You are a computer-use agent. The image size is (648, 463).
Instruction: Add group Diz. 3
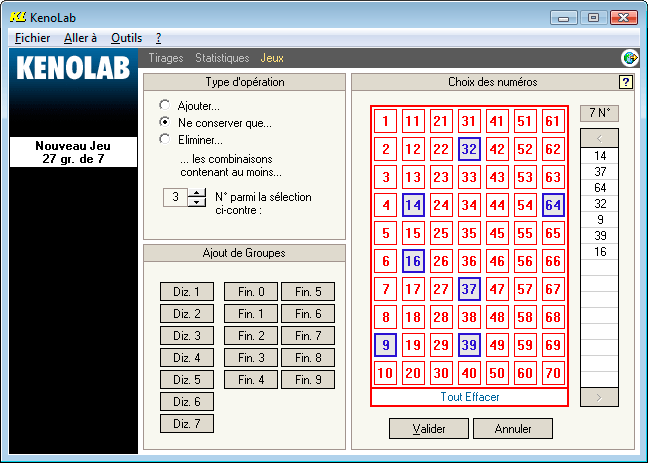pyautogui.click(x=188, y=336)
